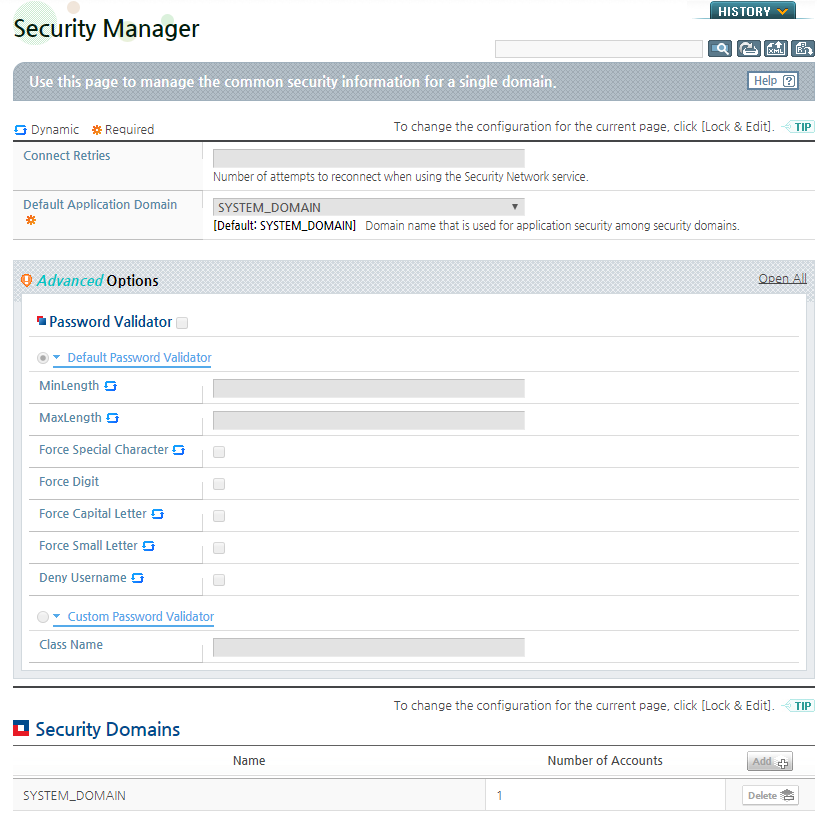Click the TIP icon above Security Domains
817x828 pixels.
(799, 705)
